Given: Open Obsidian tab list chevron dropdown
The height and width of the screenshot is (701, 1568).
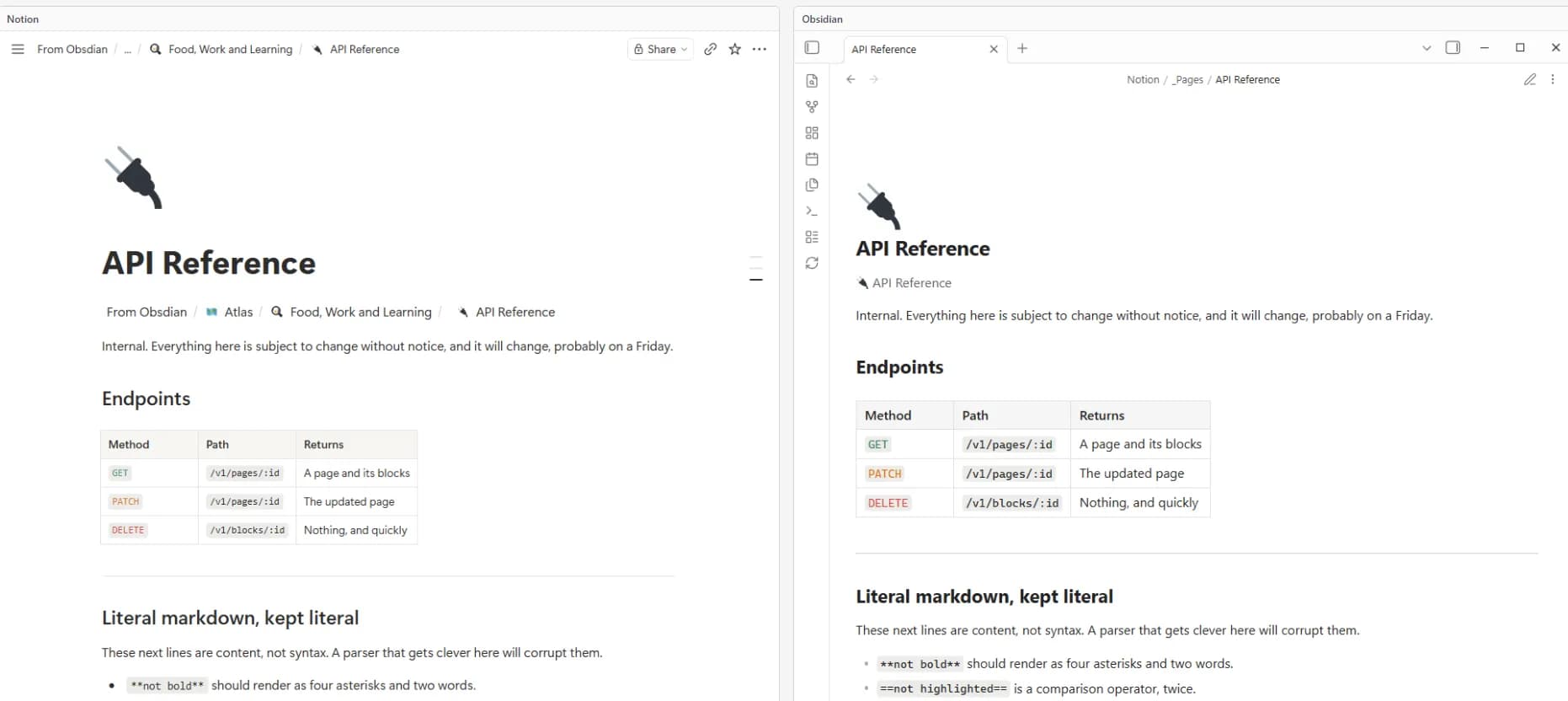Looking at the screenshot, I should pos(1427,48).
